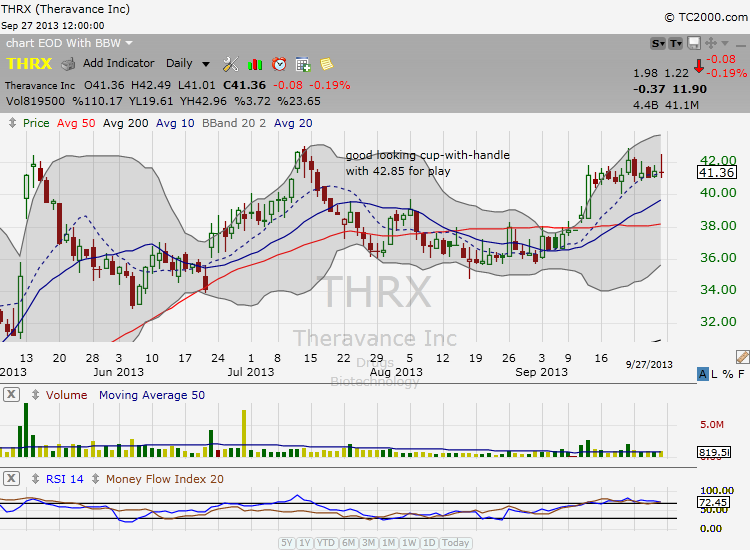Toggle the F scale option
Screen dimensions: 750x550
(741, 374)
